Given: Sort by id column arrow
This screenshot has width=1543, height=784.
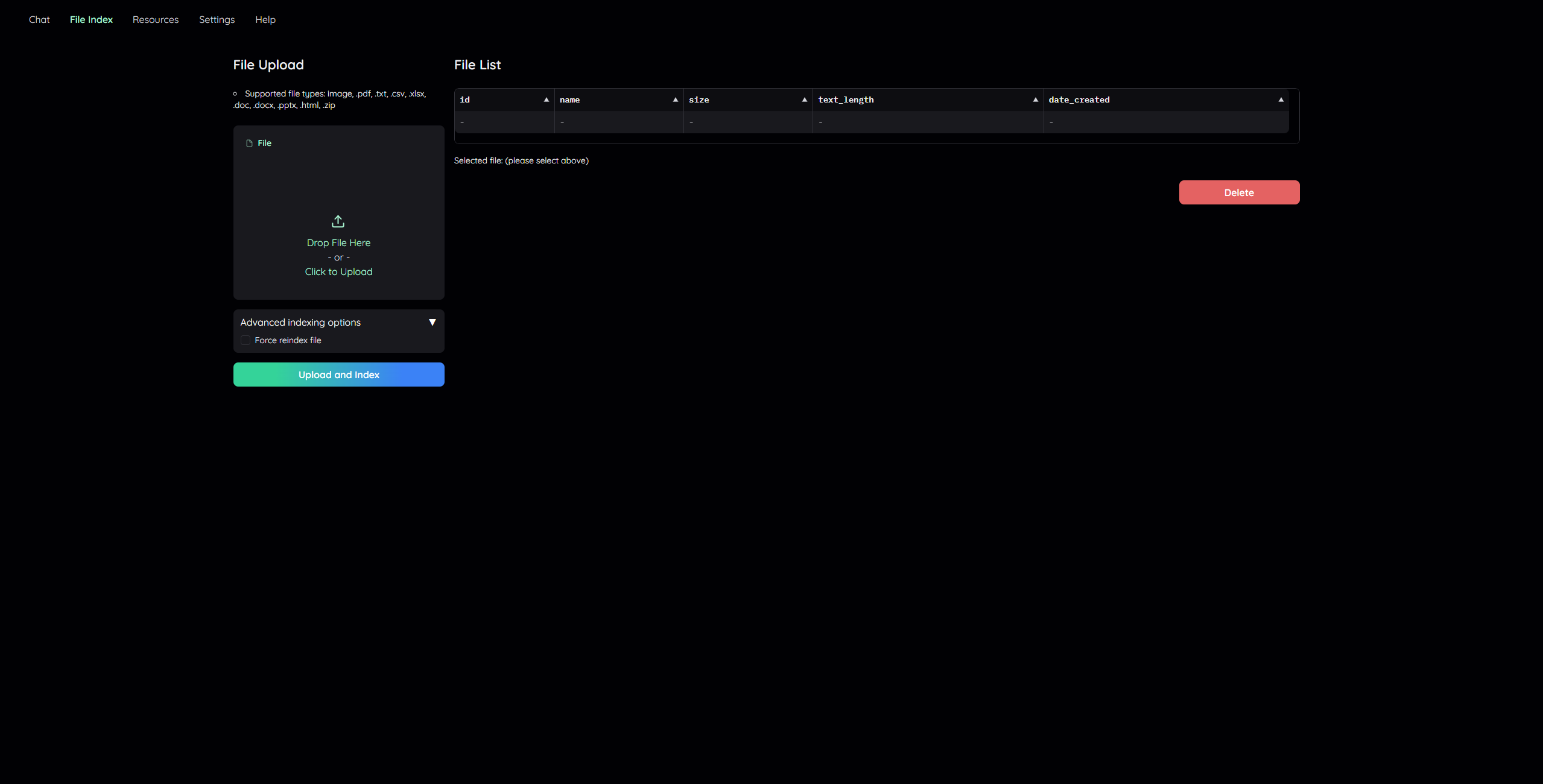Looking at the screenshot, I should (x=547, y=100).
